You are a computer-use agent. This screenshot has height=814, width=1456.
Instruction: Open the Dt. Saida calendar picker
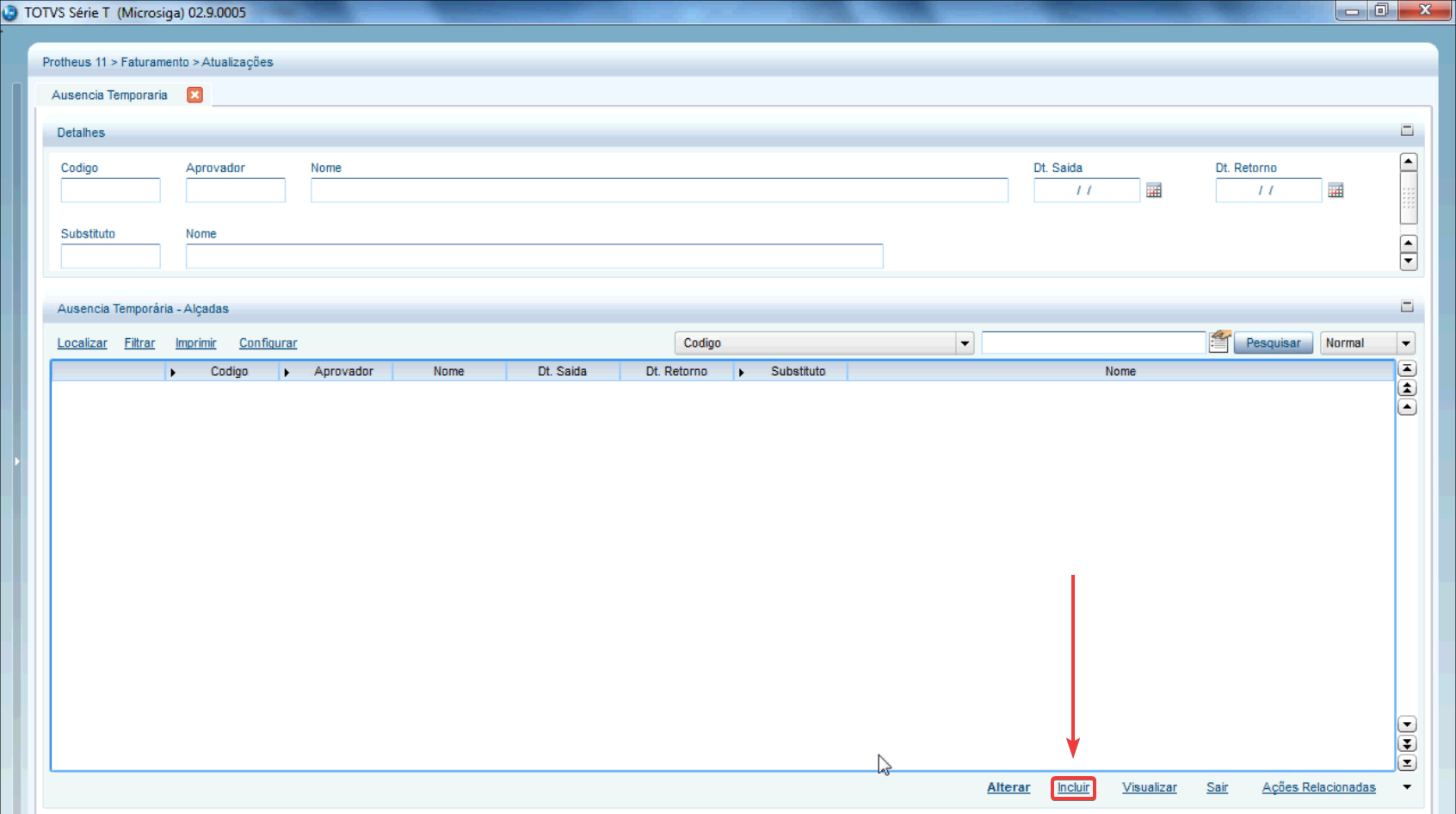1154,190
